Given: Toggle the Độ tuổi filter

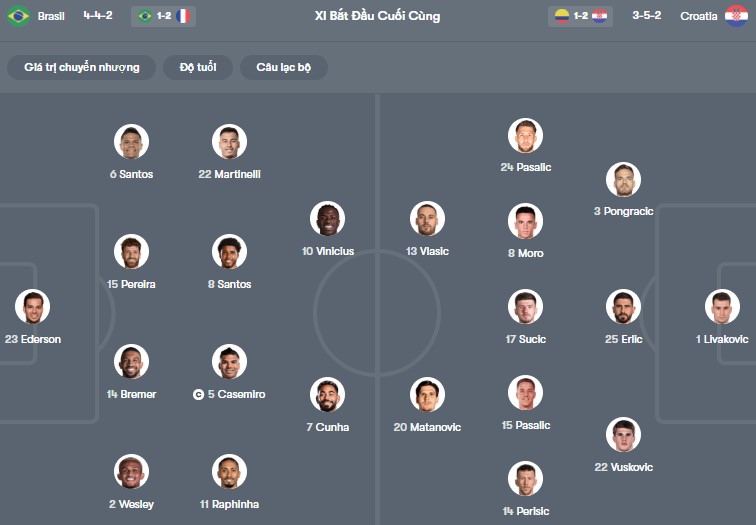Looking at the screenshot, I should point(198,67).
